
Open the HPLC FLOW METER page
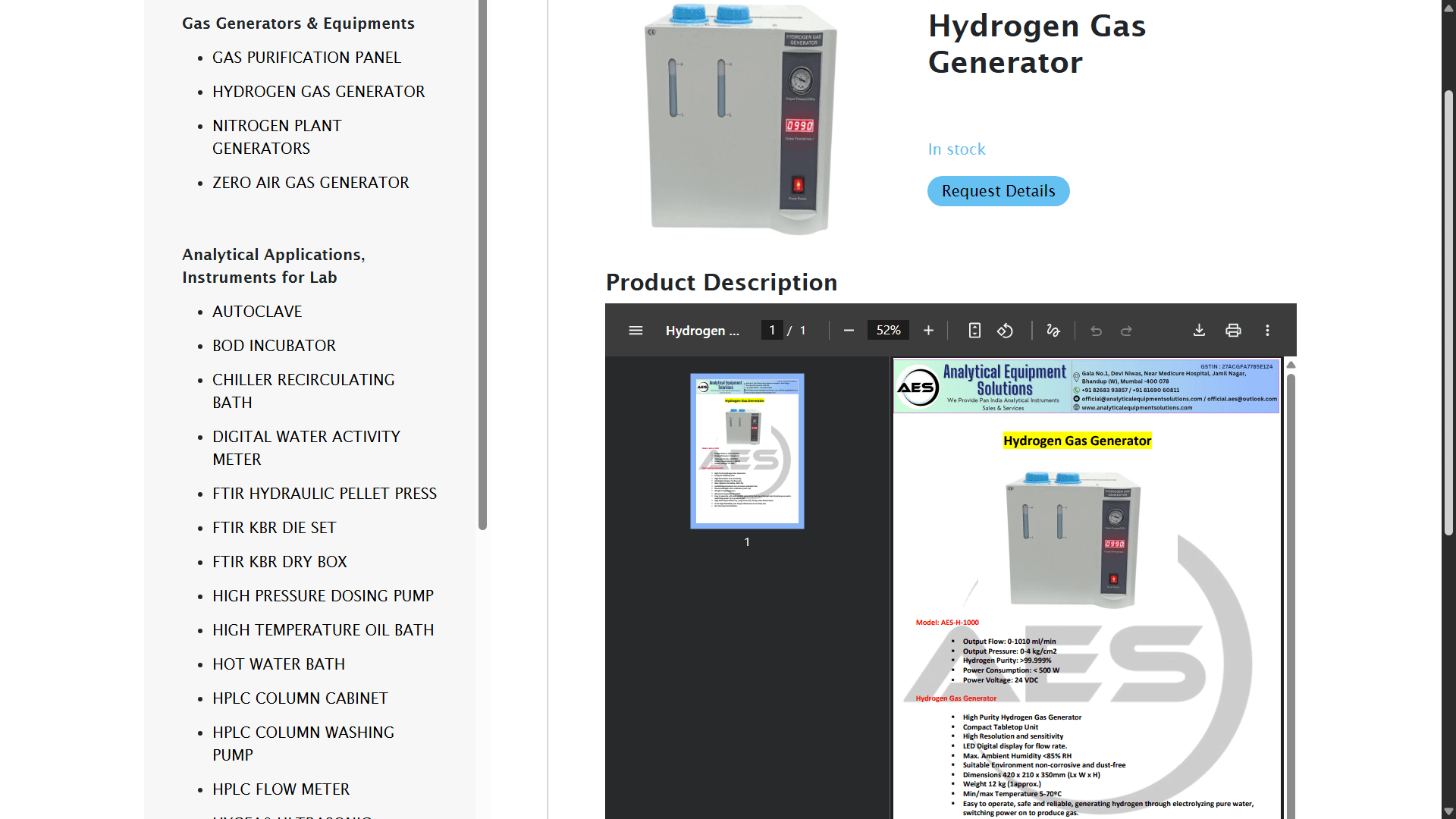tap(281, 789)
